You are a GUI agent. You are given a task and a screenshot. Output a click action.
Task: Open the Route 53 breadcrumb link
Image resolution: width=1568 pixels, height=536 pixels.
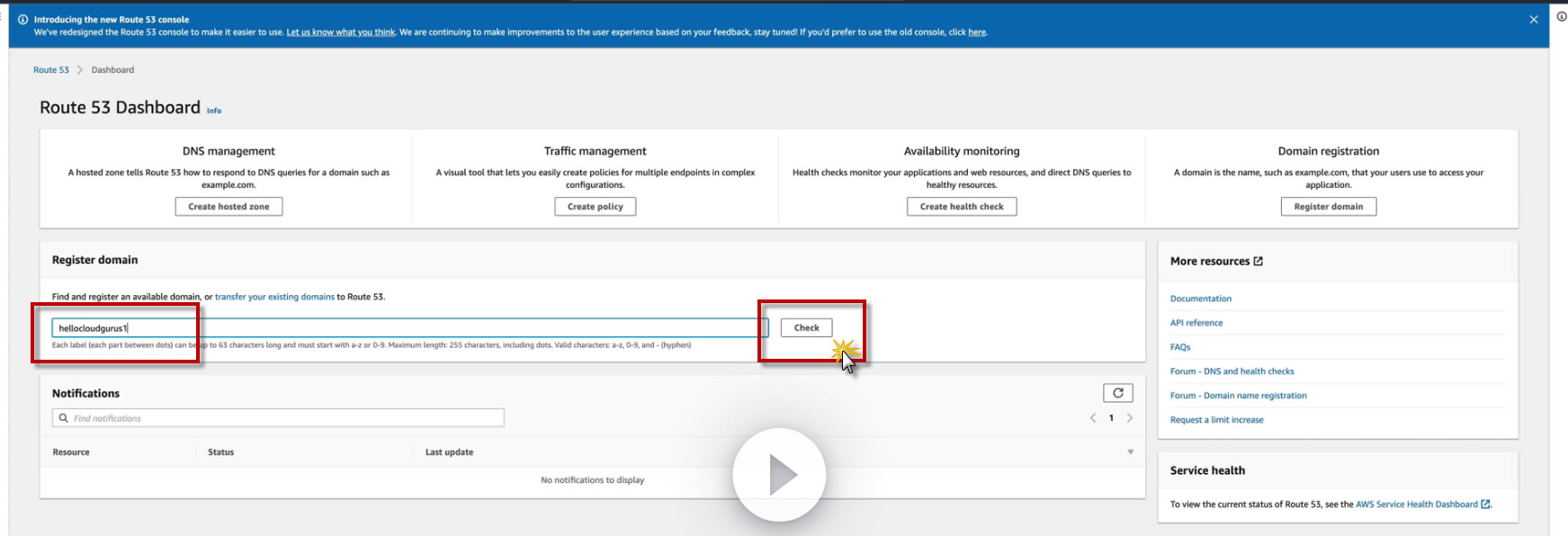tap(51, 70)
